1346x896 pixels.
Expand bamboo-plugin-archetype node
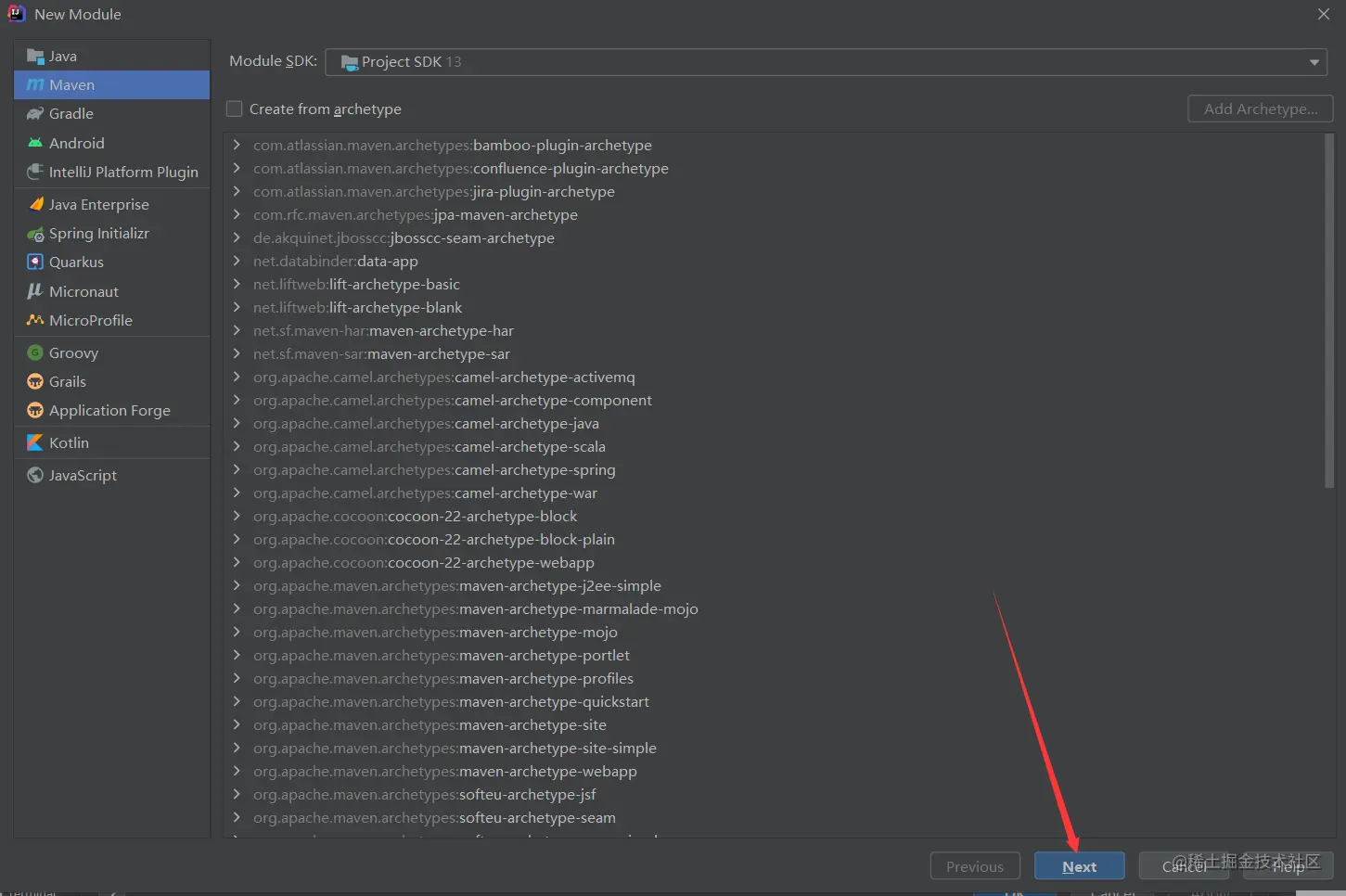coord(237,145)
